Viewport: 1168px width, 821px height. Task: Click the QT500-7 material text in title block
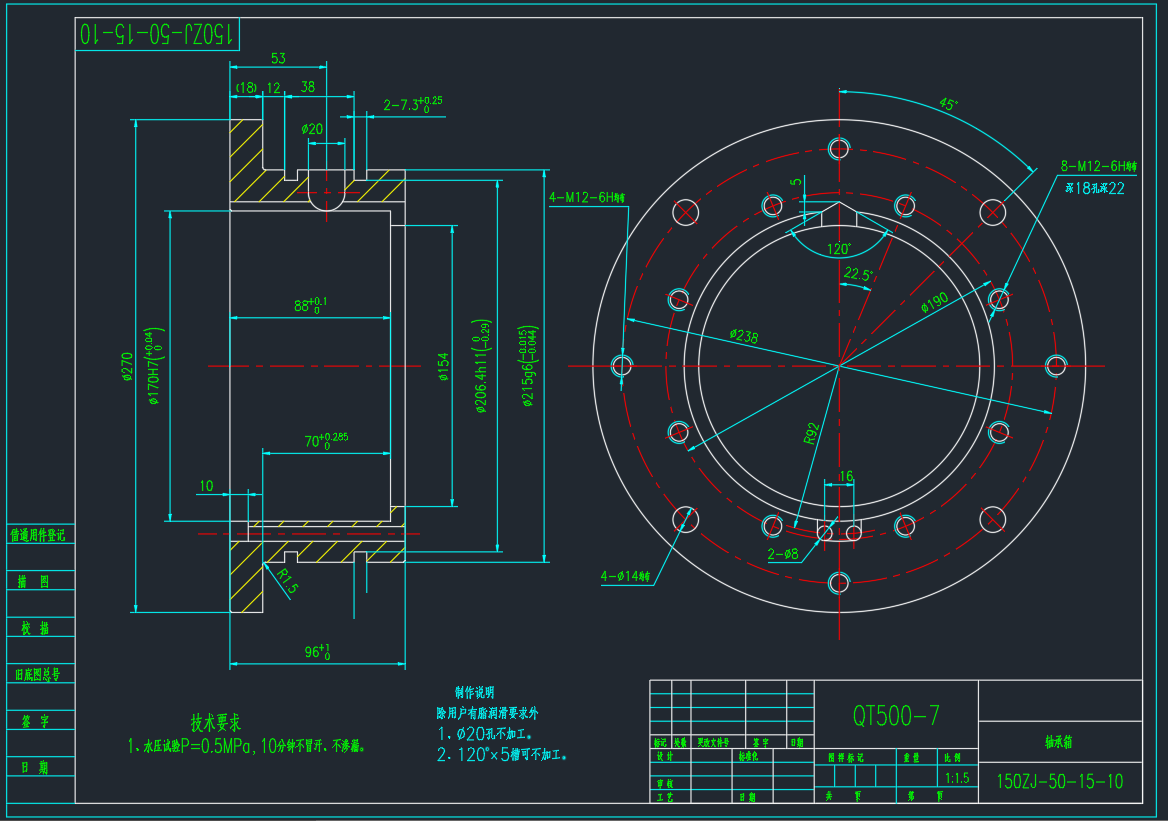click(x=895, y=715)
